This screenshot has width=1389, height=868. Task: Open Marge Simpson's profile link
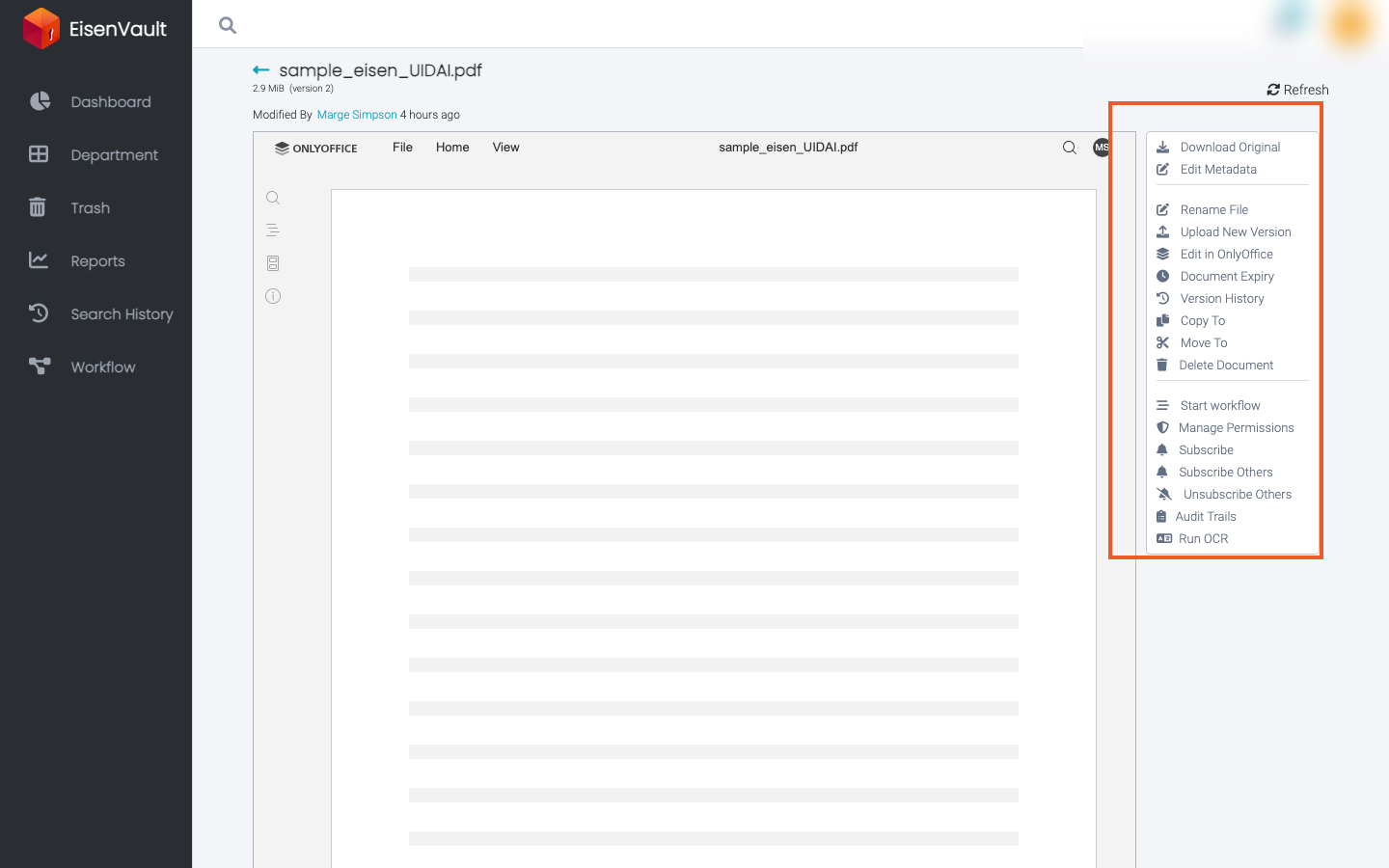357,115
